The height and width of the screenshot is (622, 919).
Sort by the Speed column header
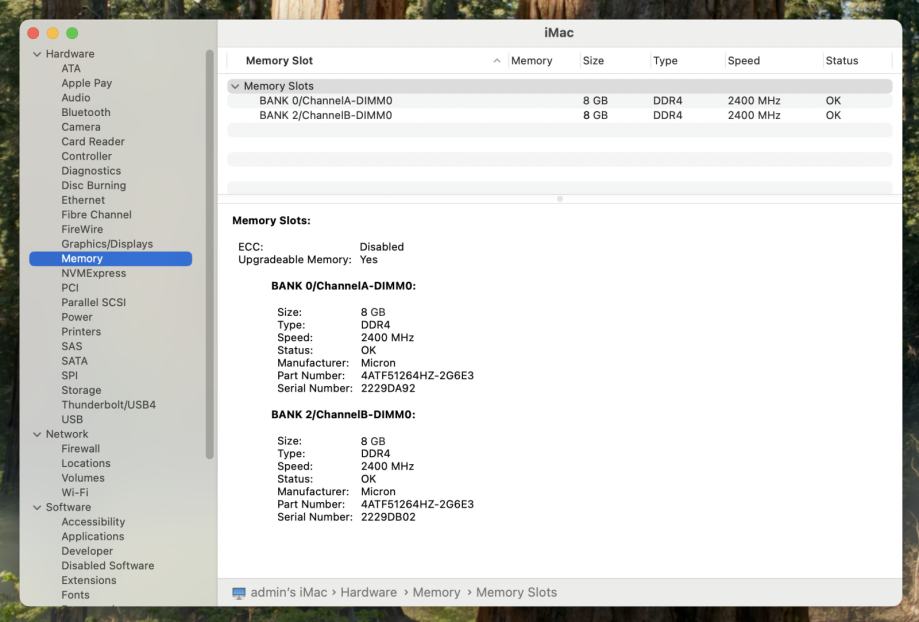coord(744,61)
